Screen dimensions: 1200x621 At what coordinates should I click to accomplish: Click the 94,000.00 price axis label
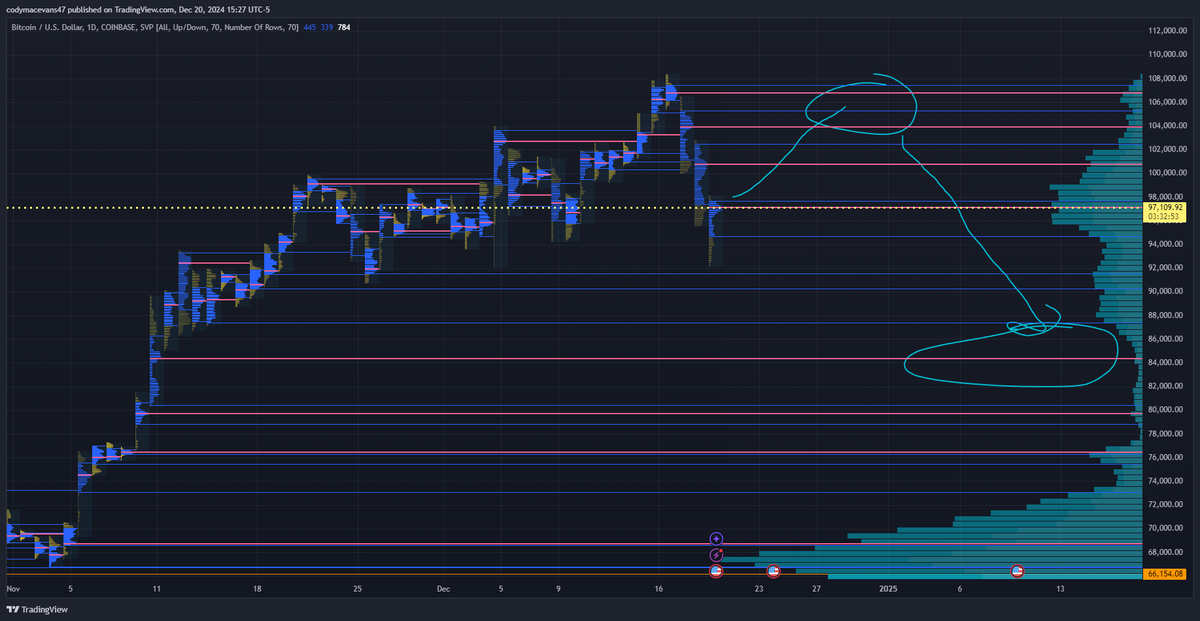(1166, 244)
